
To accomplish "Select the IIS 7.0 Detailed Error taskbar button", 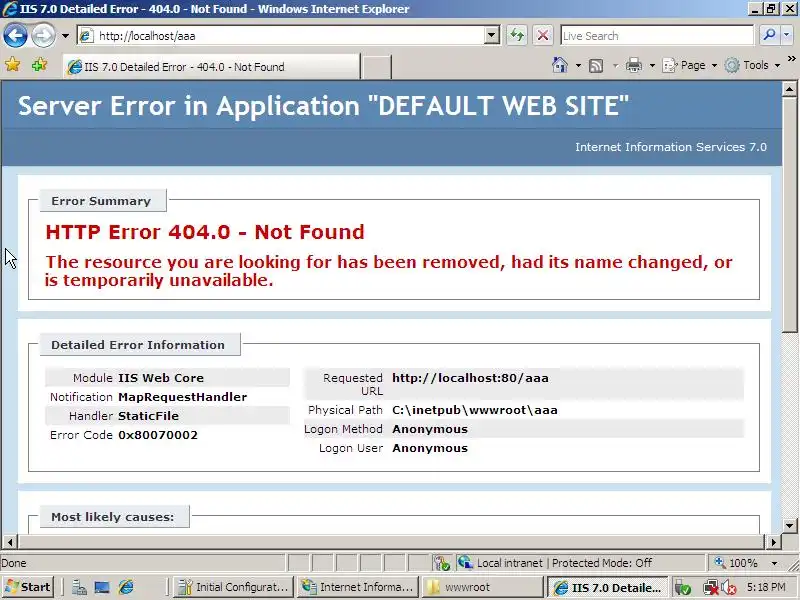I will [x=608, y=587].
